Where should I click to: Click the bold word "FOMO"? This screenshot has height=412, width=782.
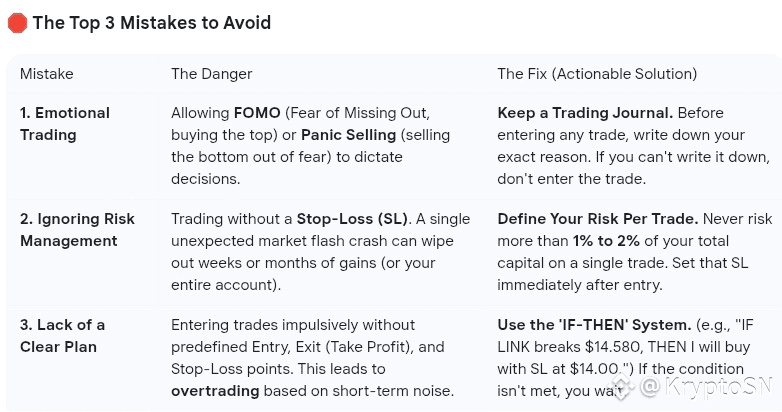[257, 113]
